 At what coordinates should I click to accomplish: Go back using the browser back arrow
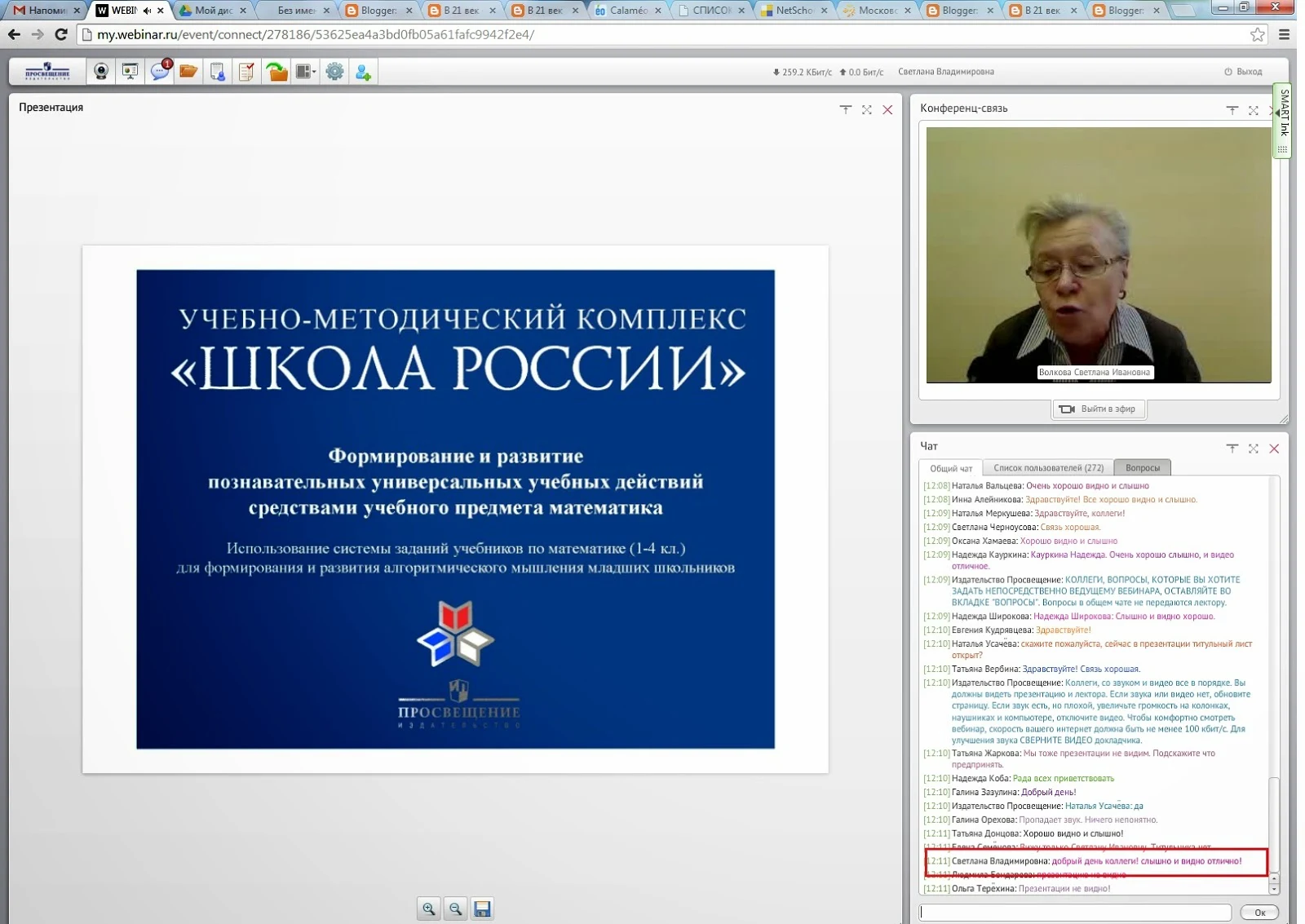pyautogui.click(x=15, y=34)
